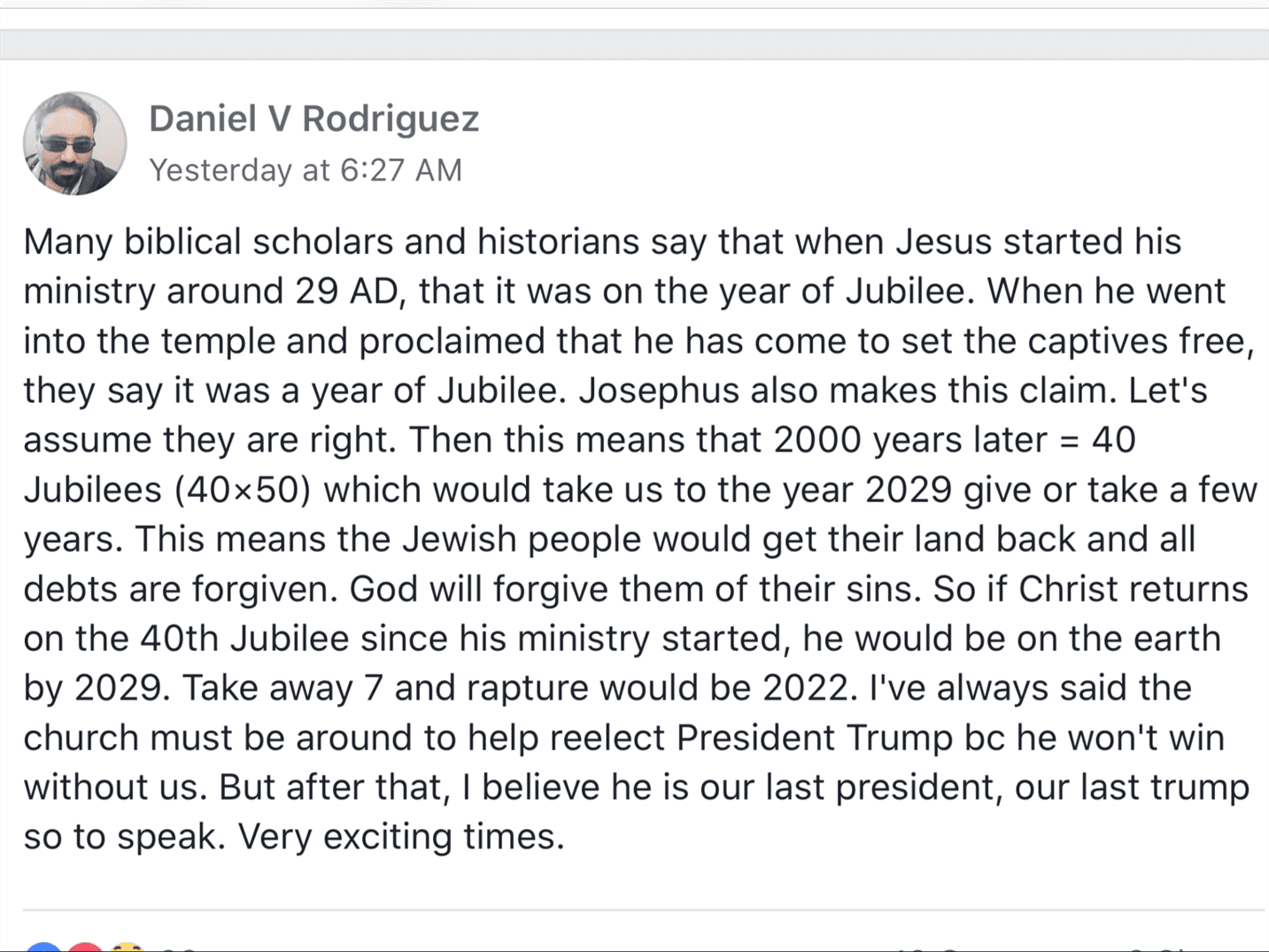Viewport: 1269px width, 952px height.
Task: Open the post timestamp Yesterday at 6:27 AM
Action: pyautogui.click(x=306, y=170)
